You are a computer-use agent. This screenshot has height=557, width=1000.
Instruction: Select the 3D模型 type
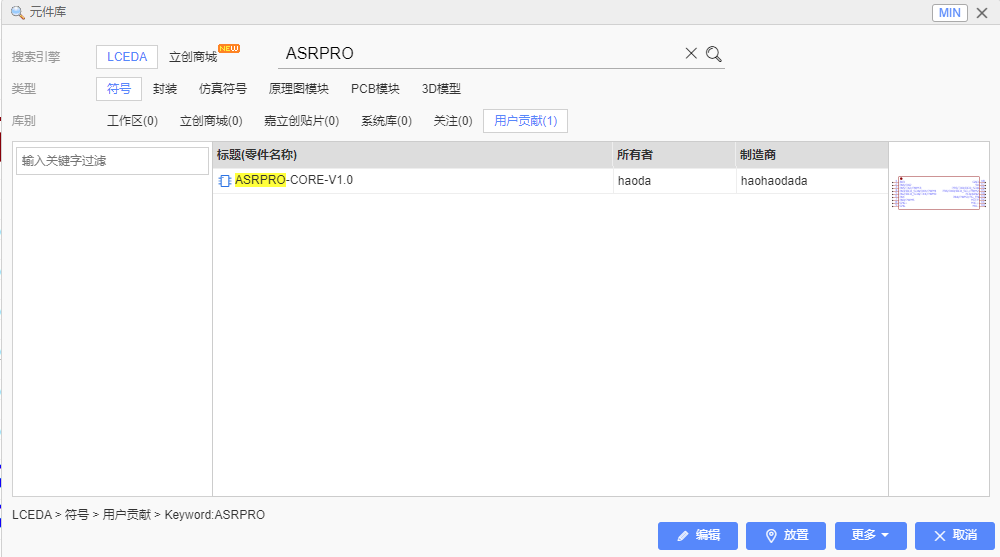pyautogui.click(x=441, y=89)
